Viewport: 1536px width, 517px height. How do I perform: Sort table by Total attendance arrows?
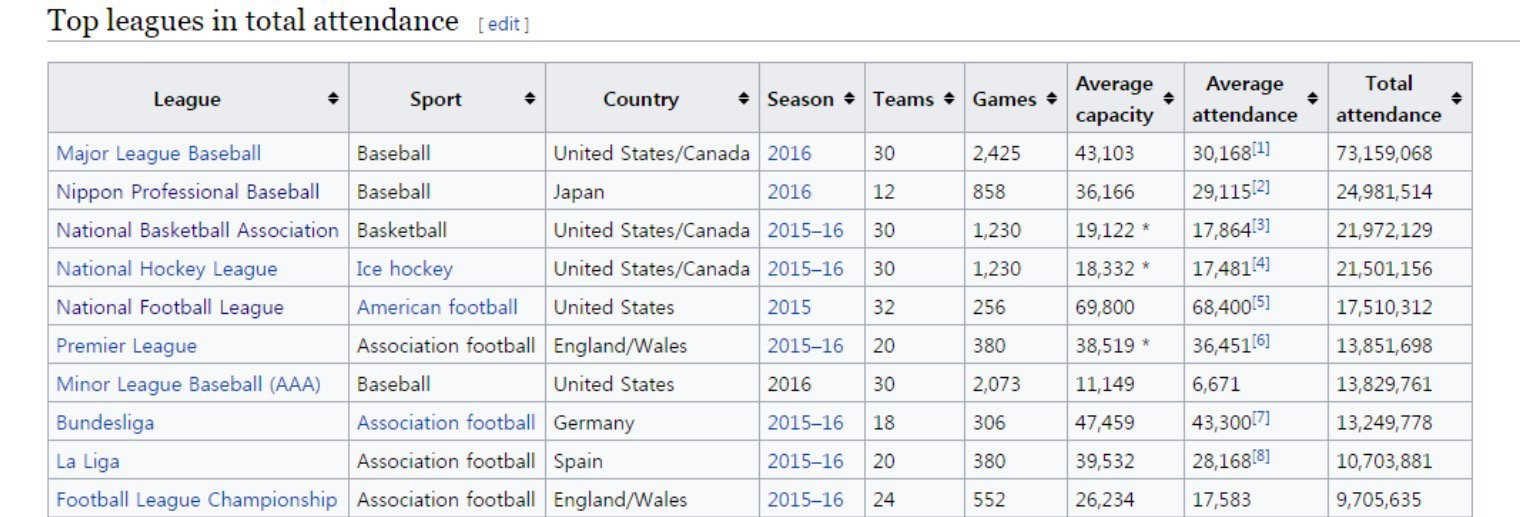click(1457, 99)
